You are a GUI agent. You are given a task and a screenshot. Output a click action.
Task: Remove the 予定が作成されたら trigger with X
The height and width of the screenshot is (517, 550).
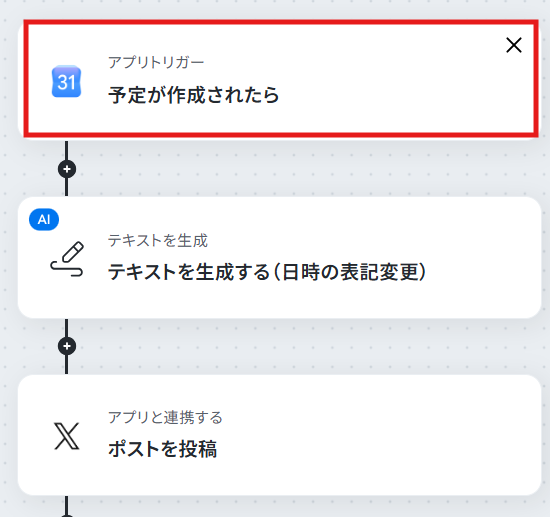[x=514, y=45]
